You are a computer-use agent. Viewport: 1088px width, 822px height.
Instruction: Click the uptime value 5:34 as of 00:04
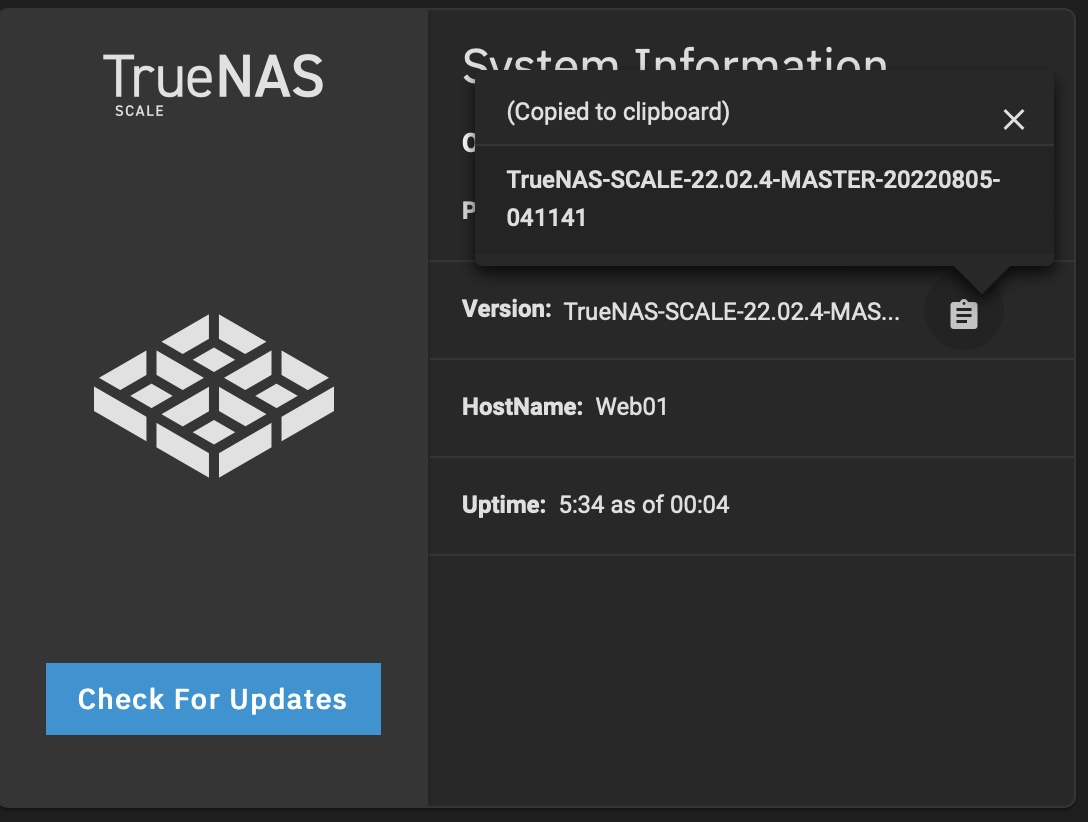pyautogui.click(x=644, y=504)
